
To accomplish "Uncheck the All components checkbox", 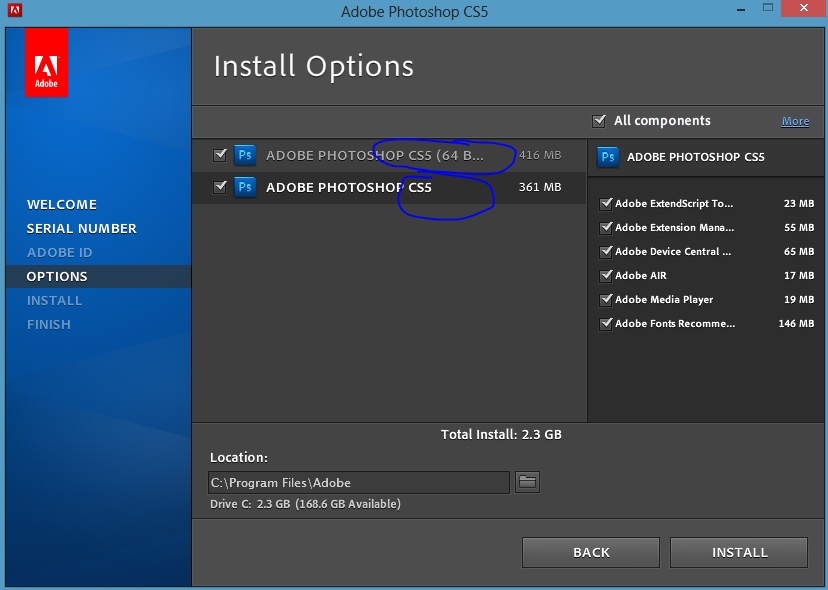I will (x=599, y=121).
